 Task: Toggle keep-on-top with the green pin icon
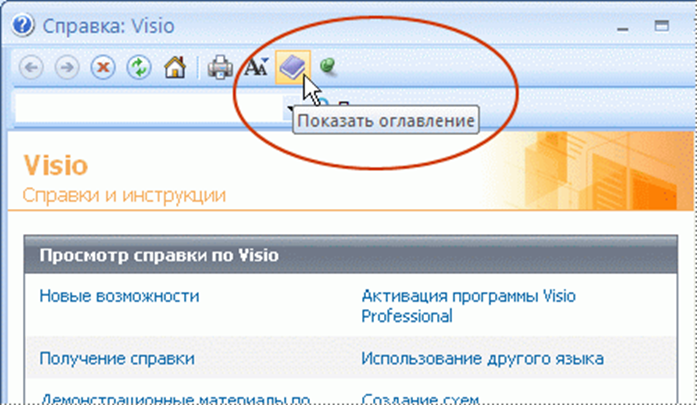pyautogui.click(x=328, y=67)
